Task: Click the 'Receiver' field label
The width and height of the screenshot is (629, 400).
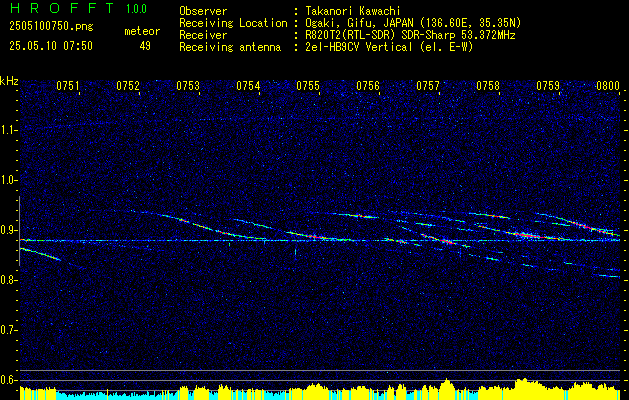Action: [x=203, y=35]
